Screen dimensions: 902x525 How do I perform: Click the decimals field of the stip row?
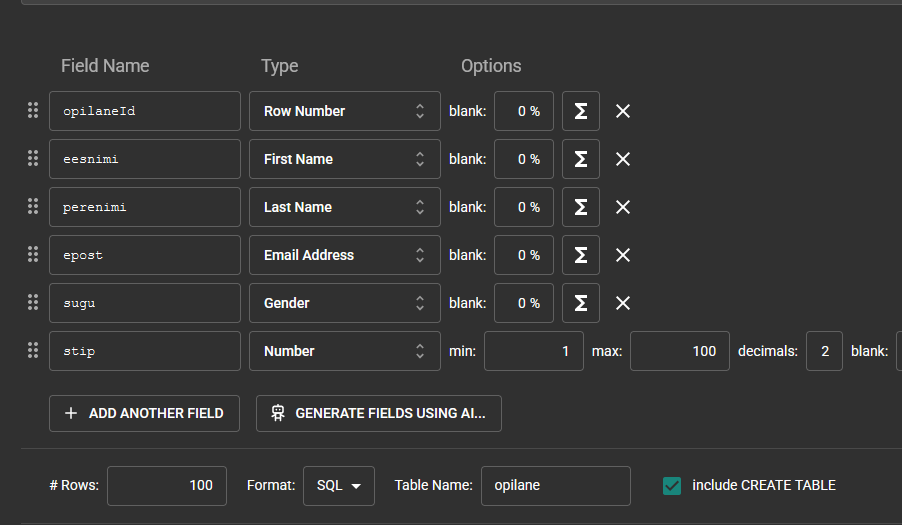(824, 351)
